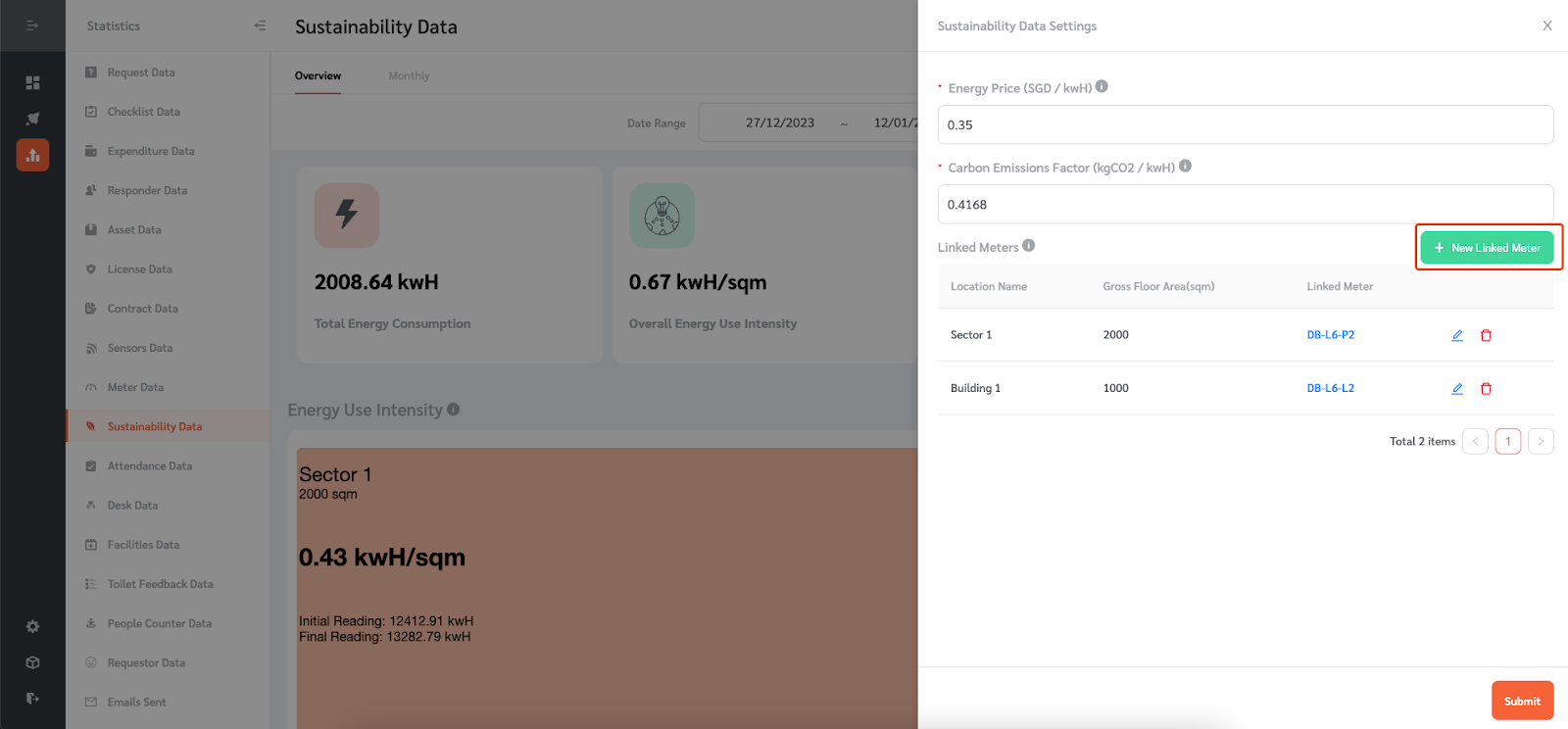Click the Energy Use Intensity info icon
The height and width of the screenshot is (729, 1568).
point(453,410)
